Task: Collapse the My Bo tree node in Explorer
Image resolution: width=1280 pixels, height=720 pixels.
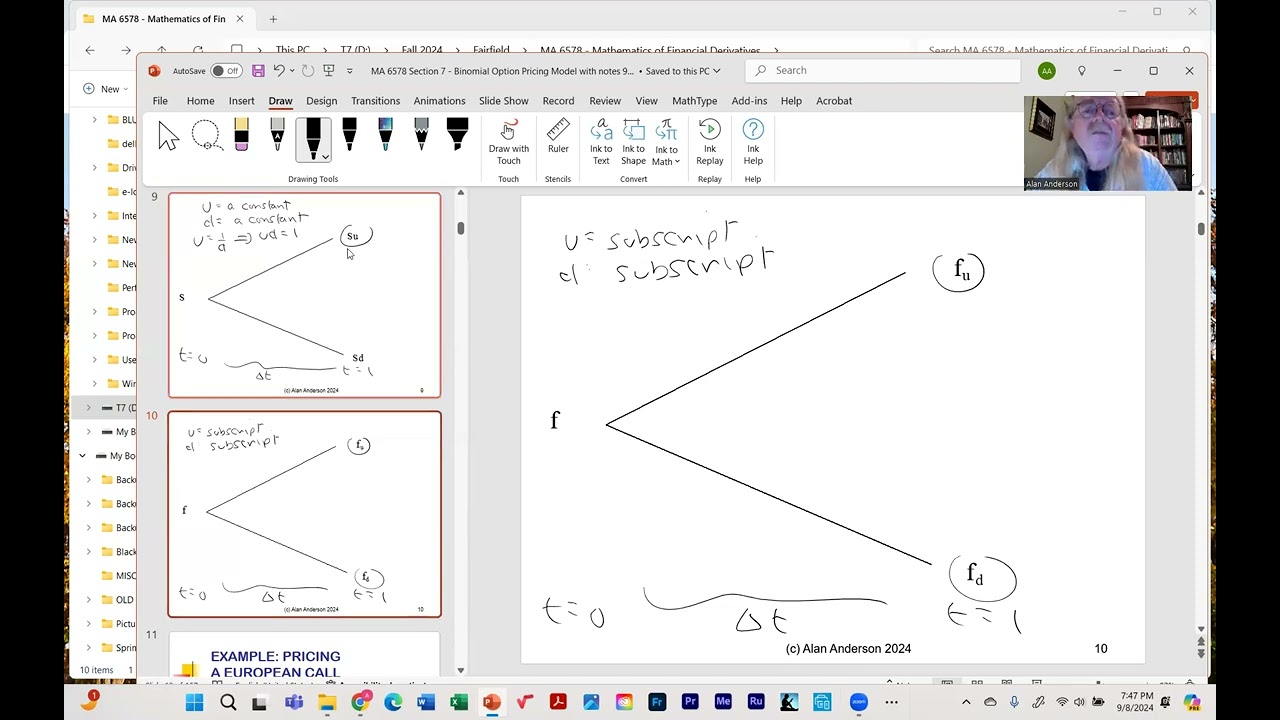Action: pos(83,456)
